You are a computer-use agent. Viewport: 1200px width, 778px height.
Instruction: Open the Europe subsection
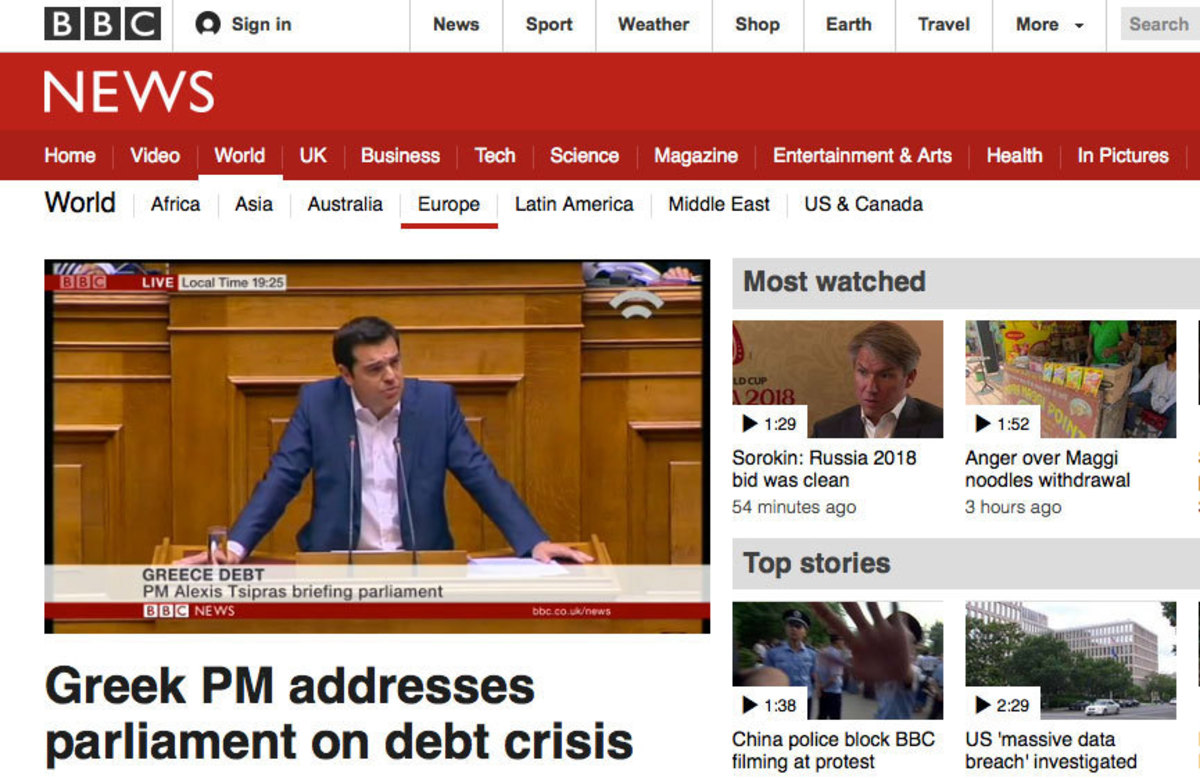pyautogui.click(x=449, y=204)
